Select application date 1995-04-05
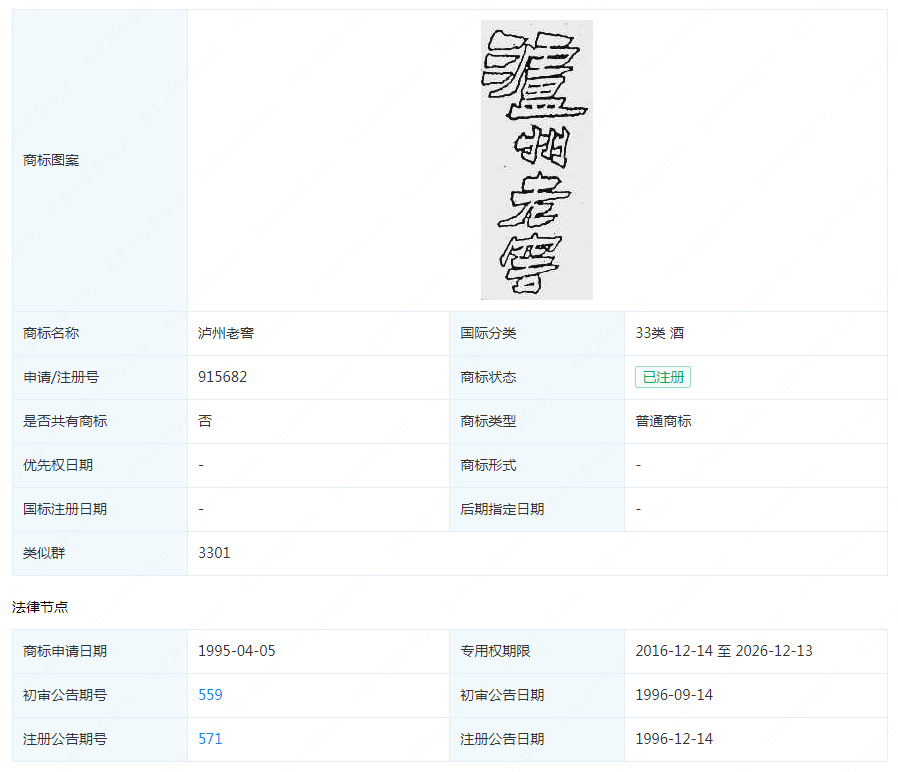This screenshot has width=898, height=772. coord(237,651)
